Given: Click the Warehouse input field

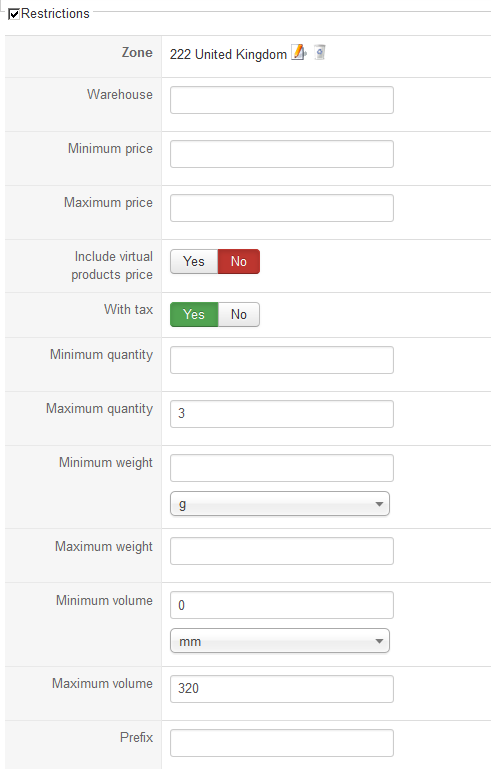Looking at the screenshot, I should coord(282,100).
